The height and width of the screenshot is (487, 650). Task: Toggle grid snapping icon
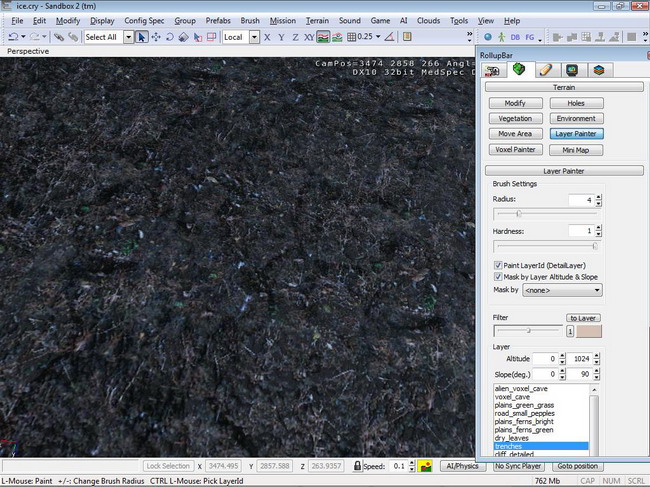click(351, 37)
